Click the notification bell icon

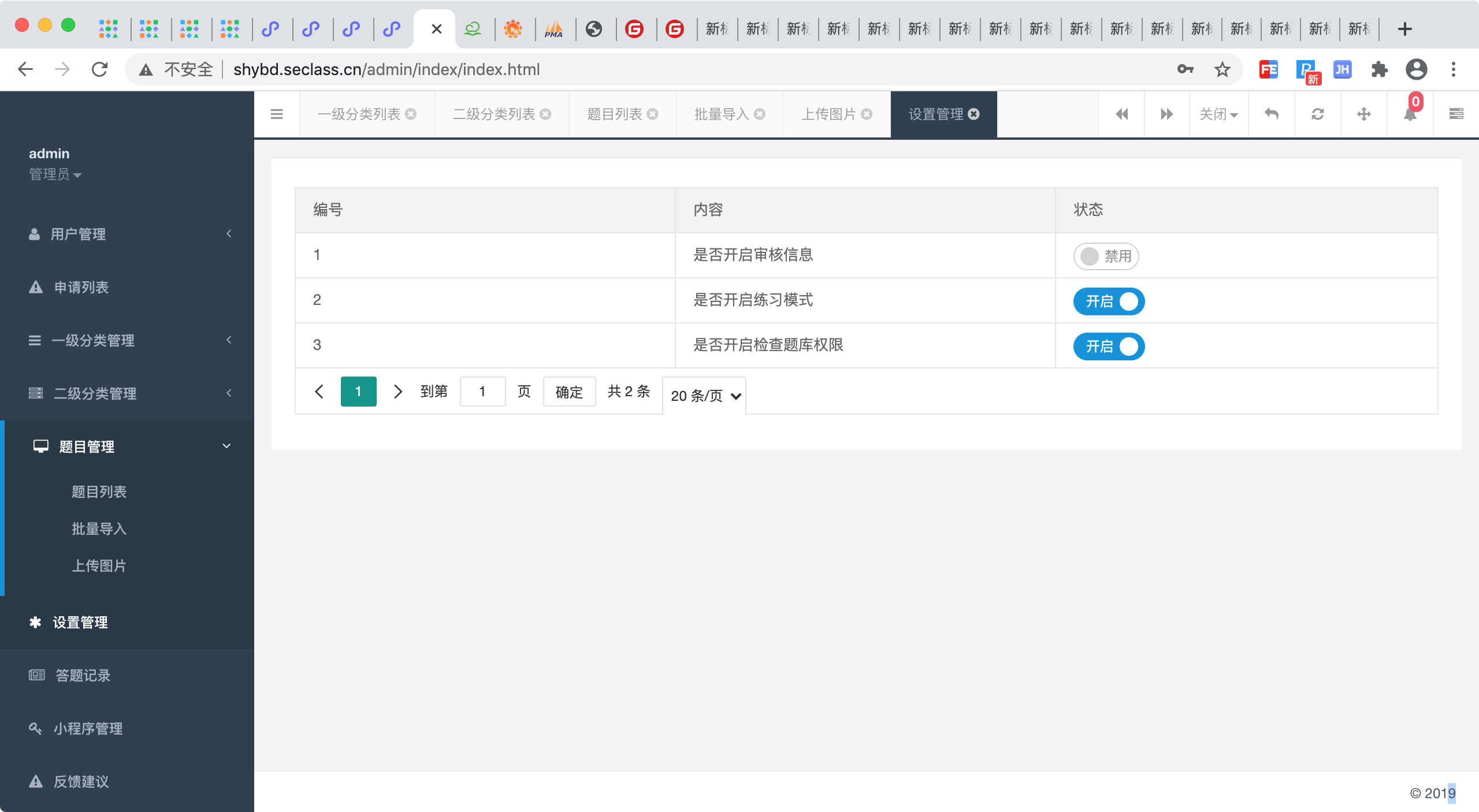click(x=1410, y=114)
